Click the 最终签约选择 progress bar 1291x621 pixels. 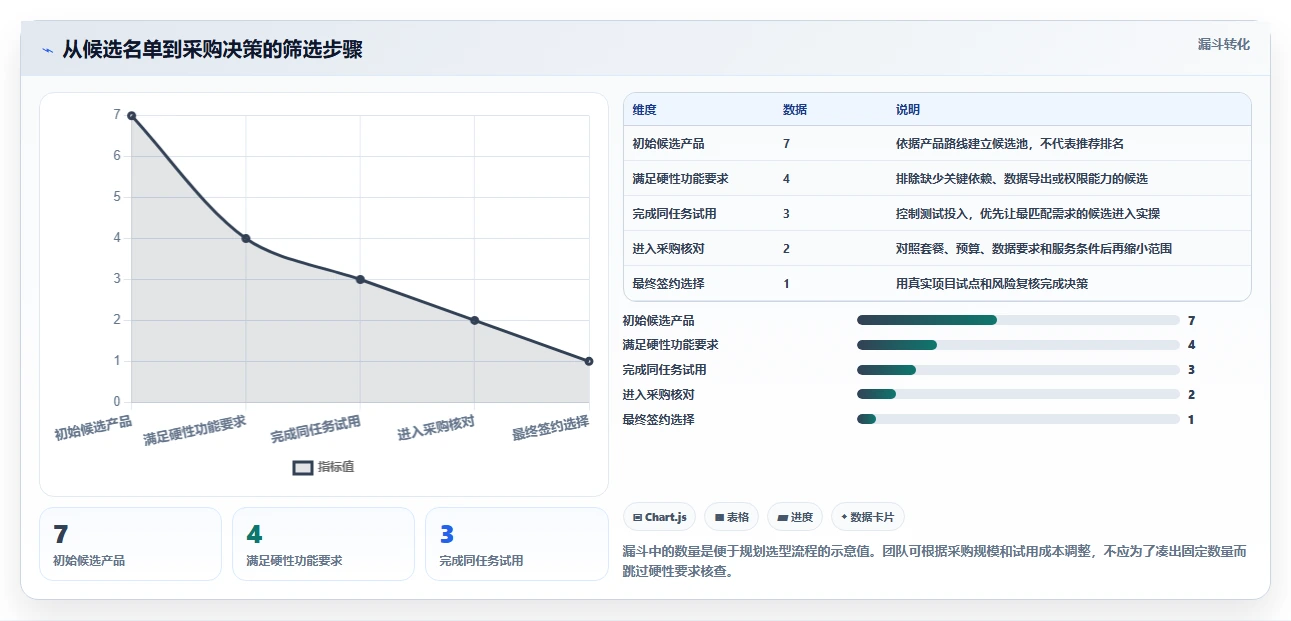pyautogui.click(x=1018, y=419)
